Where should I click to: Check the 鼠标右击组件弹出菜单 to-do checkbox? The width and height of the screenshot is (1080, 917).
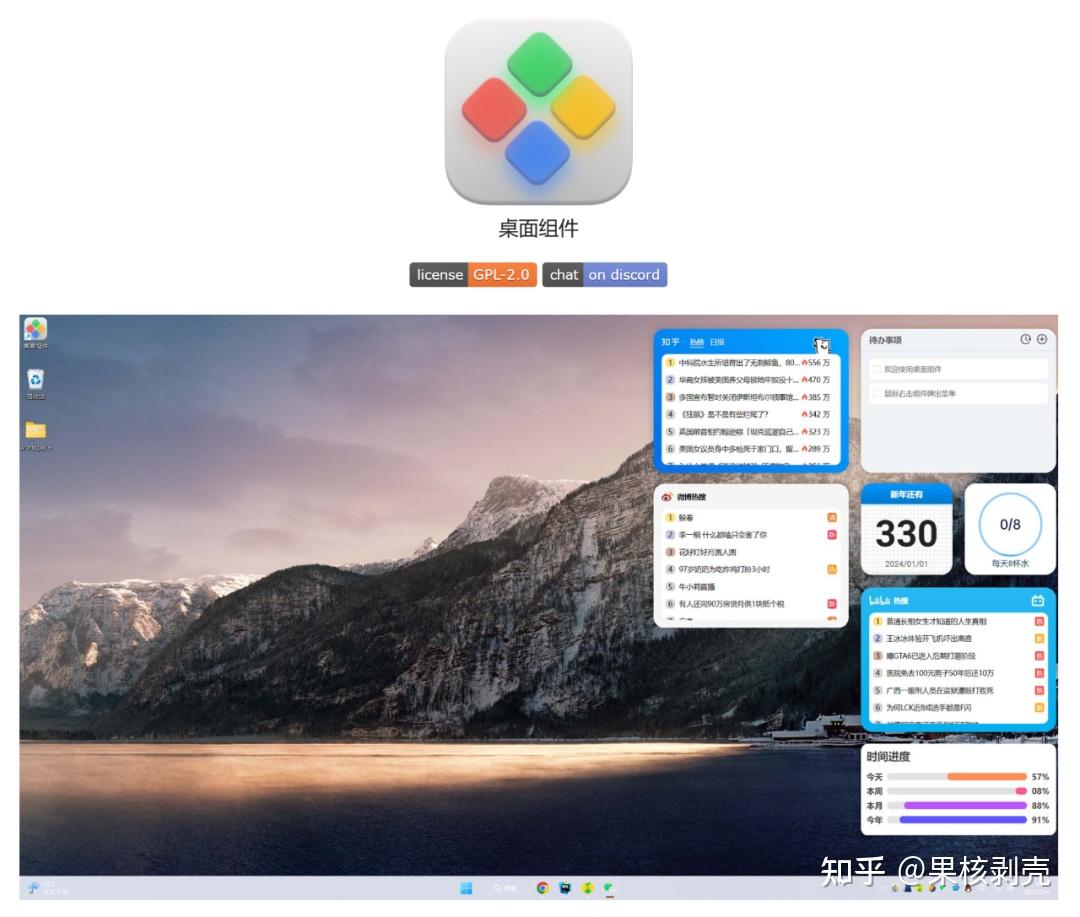tap(877, 393)
